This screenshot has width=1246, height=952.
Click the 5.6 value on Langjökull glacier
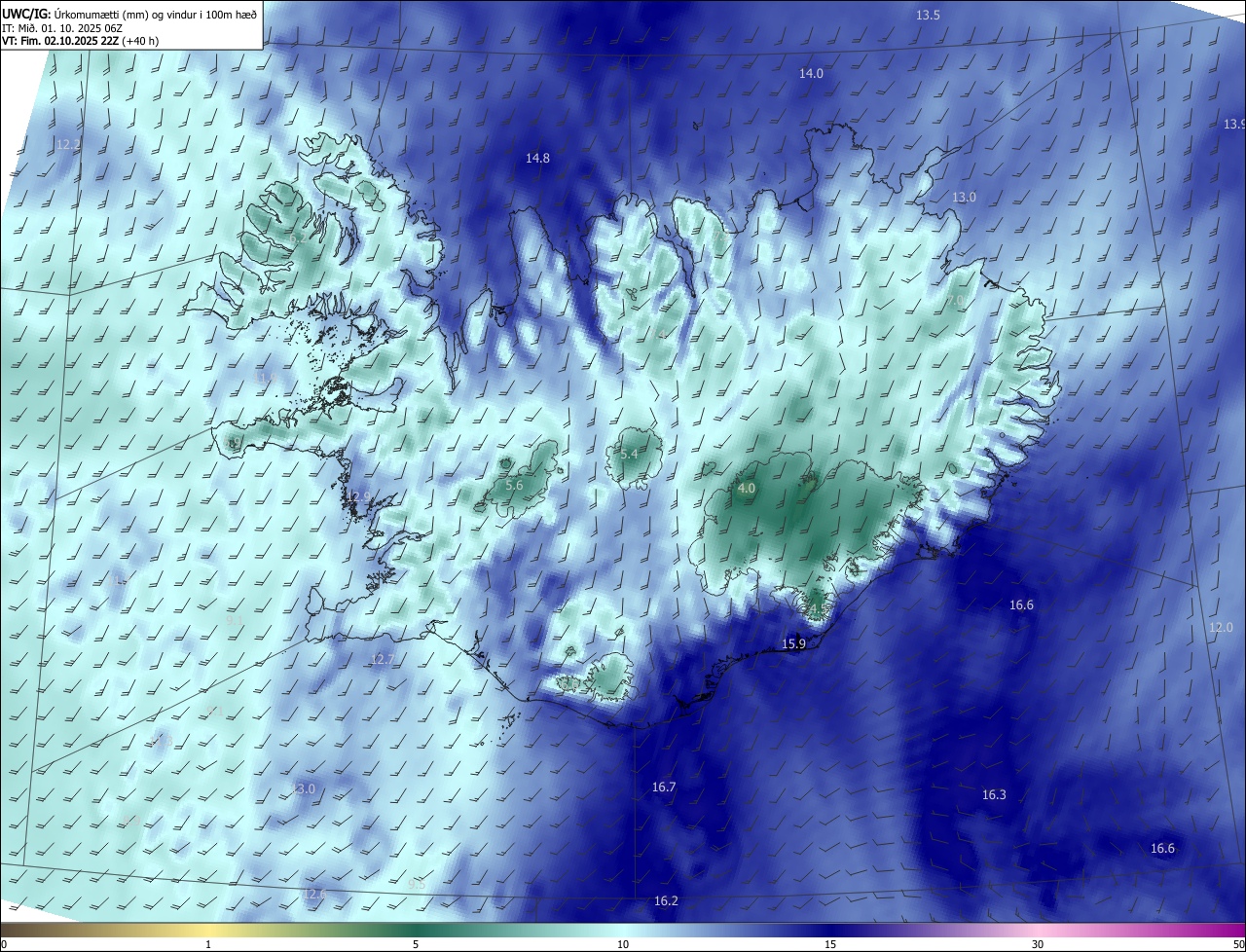[514, 485]
